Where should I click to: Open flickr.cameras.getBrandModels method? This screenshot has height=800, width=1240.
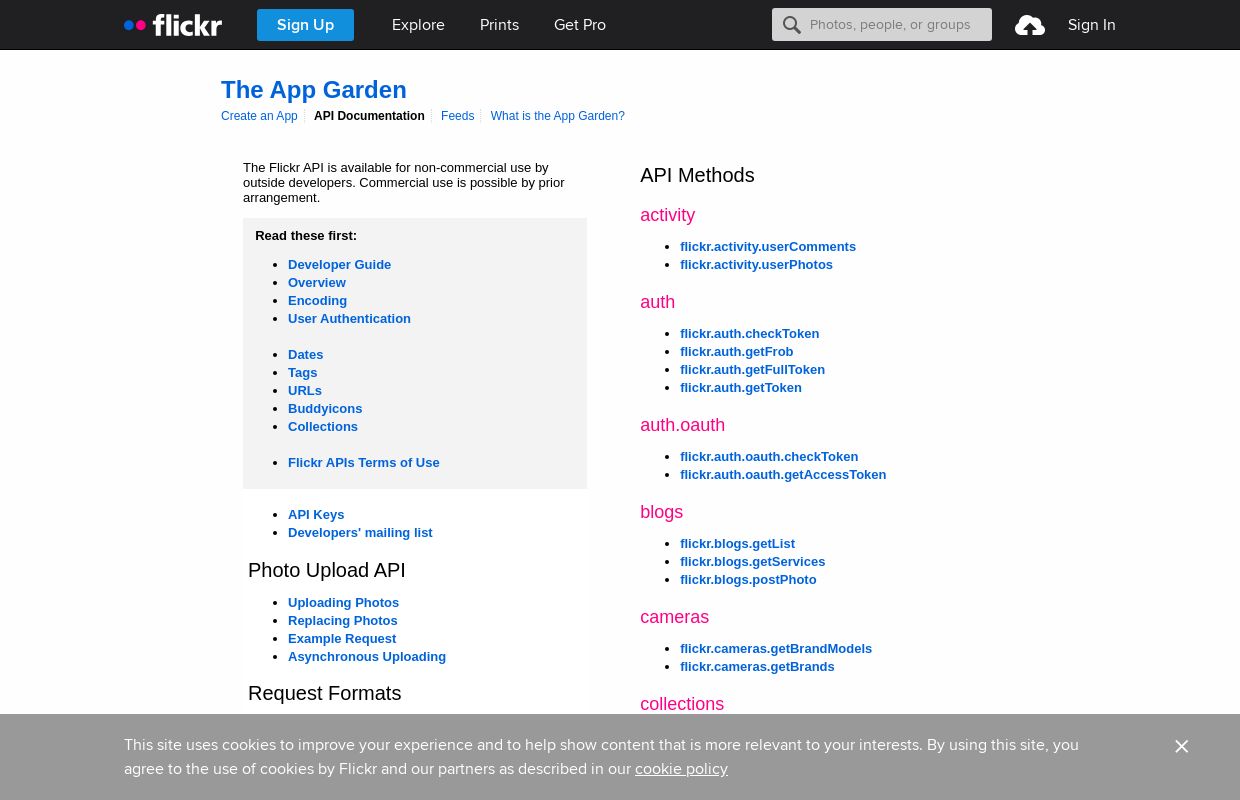coord(776,649)
